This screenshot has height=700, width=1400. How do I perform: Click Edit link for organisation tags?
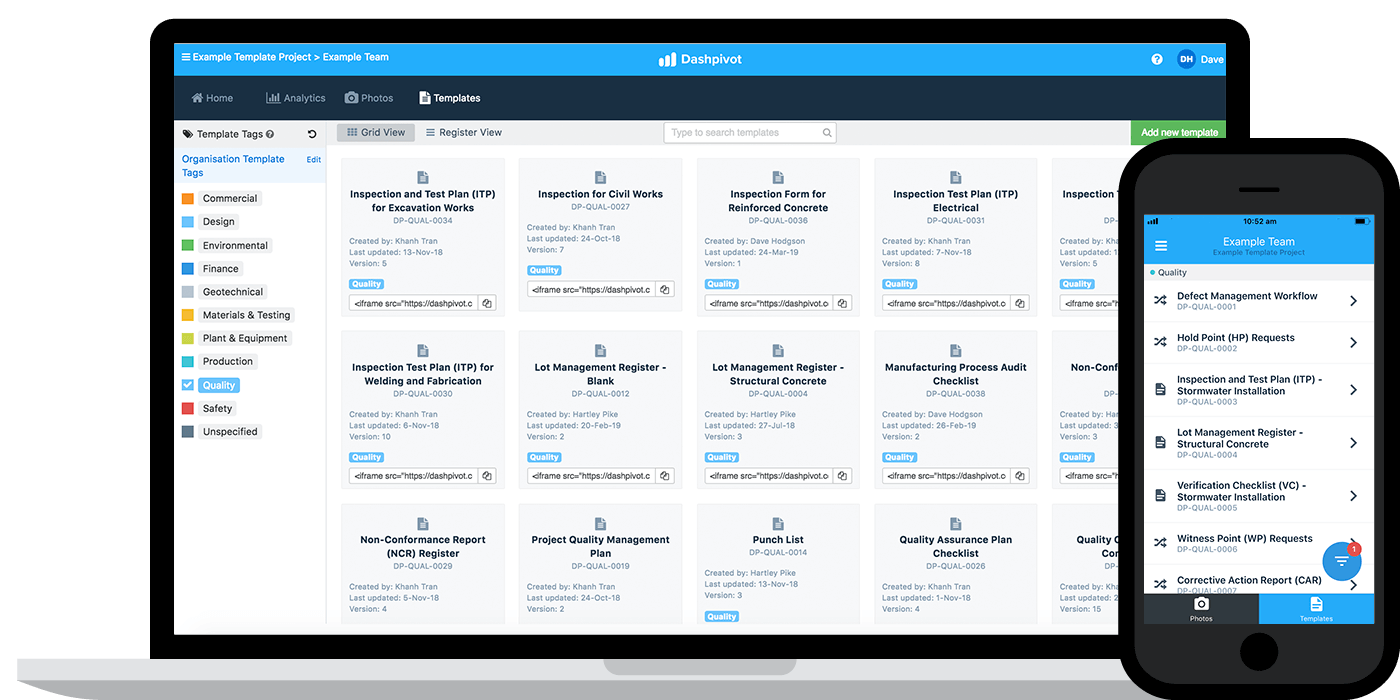314,159
